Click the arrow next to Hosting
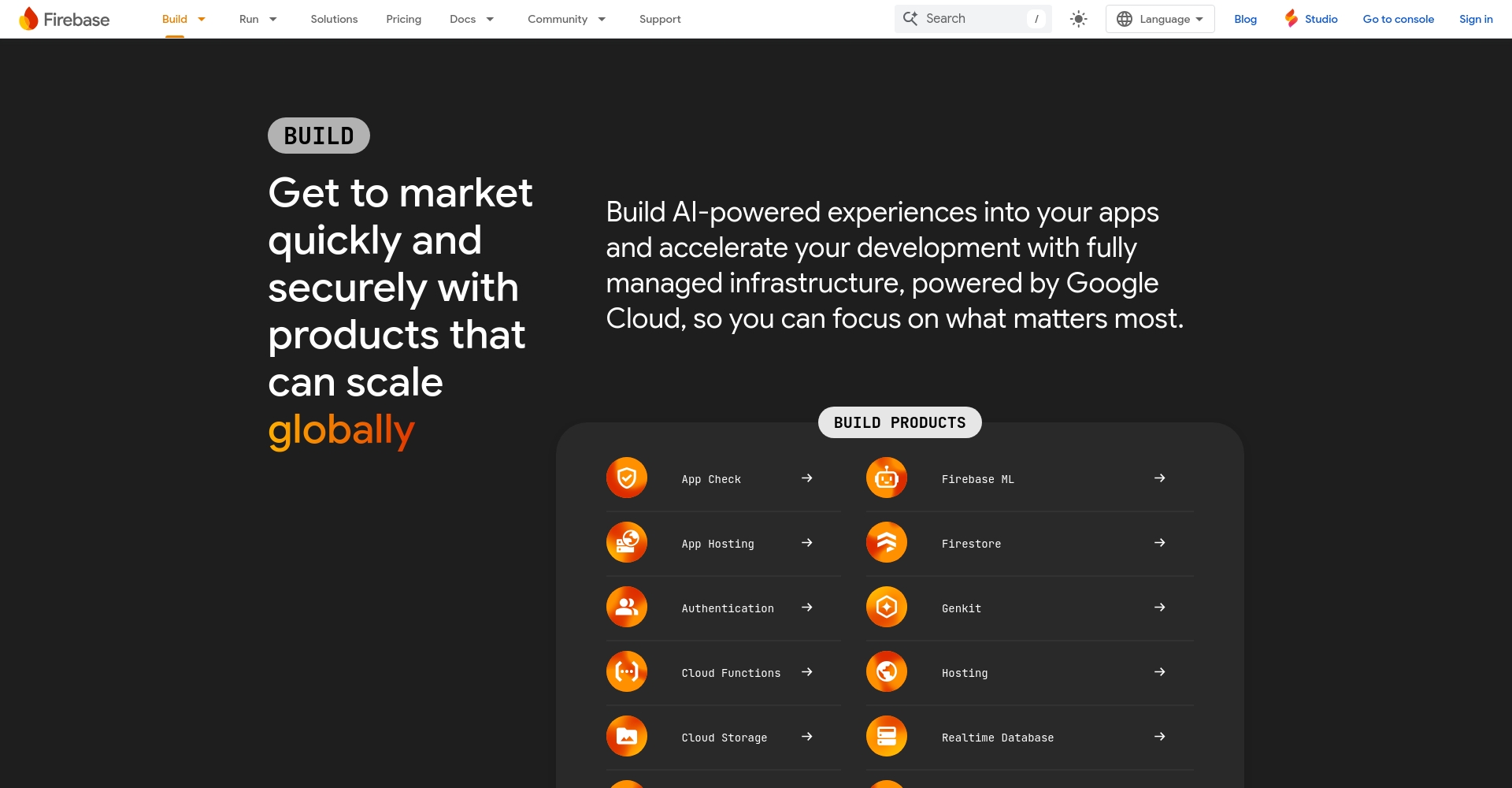Viewport: 1512px width, 788px height. [x=1160, y=672]
